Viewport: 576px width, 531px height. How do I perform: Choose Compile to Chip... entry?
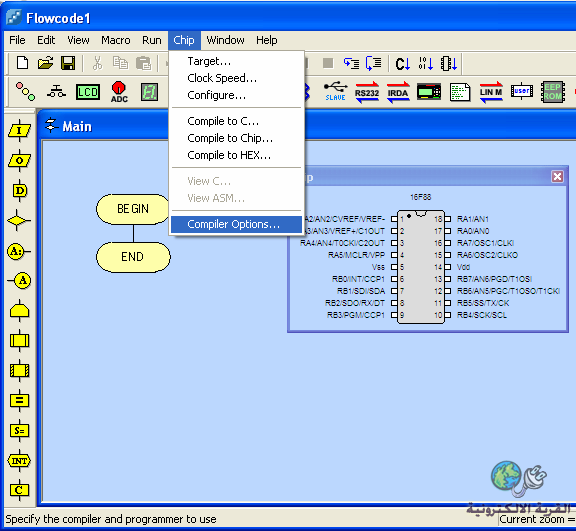(236, 138)
